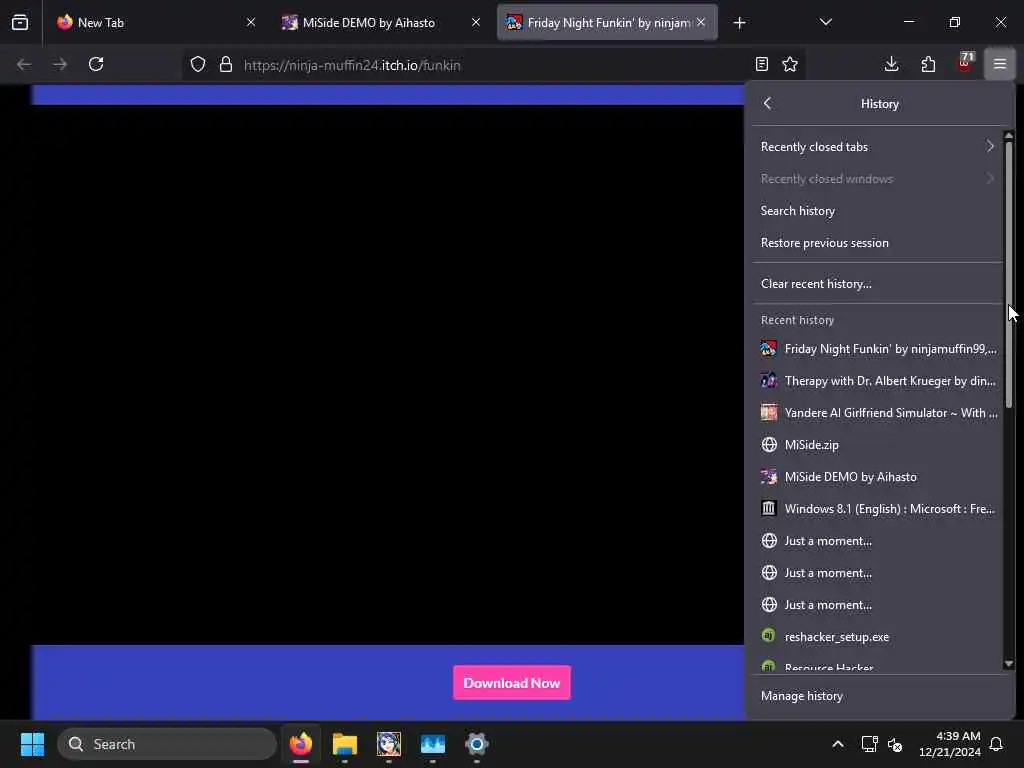Go back to previous page
This screenshot has width=1024, height=768.
point(24,64)
